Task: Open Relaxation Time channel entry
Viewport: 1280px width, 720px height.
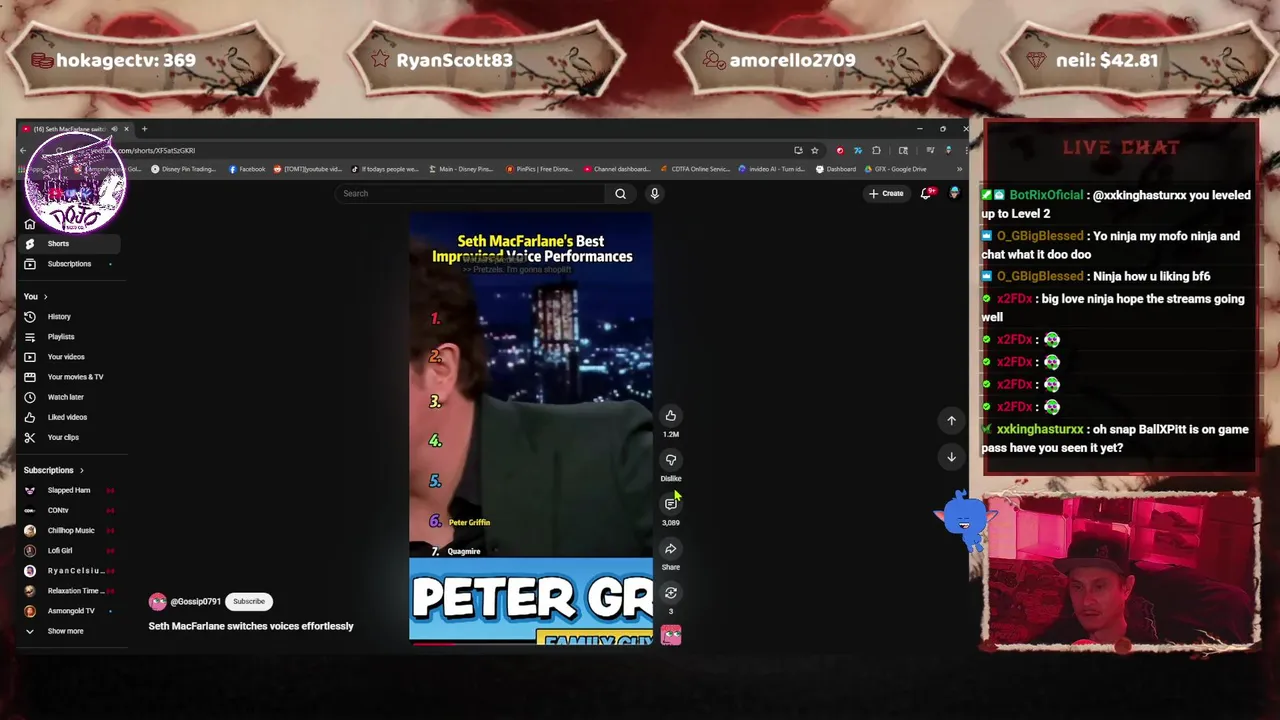Action: 70,591
